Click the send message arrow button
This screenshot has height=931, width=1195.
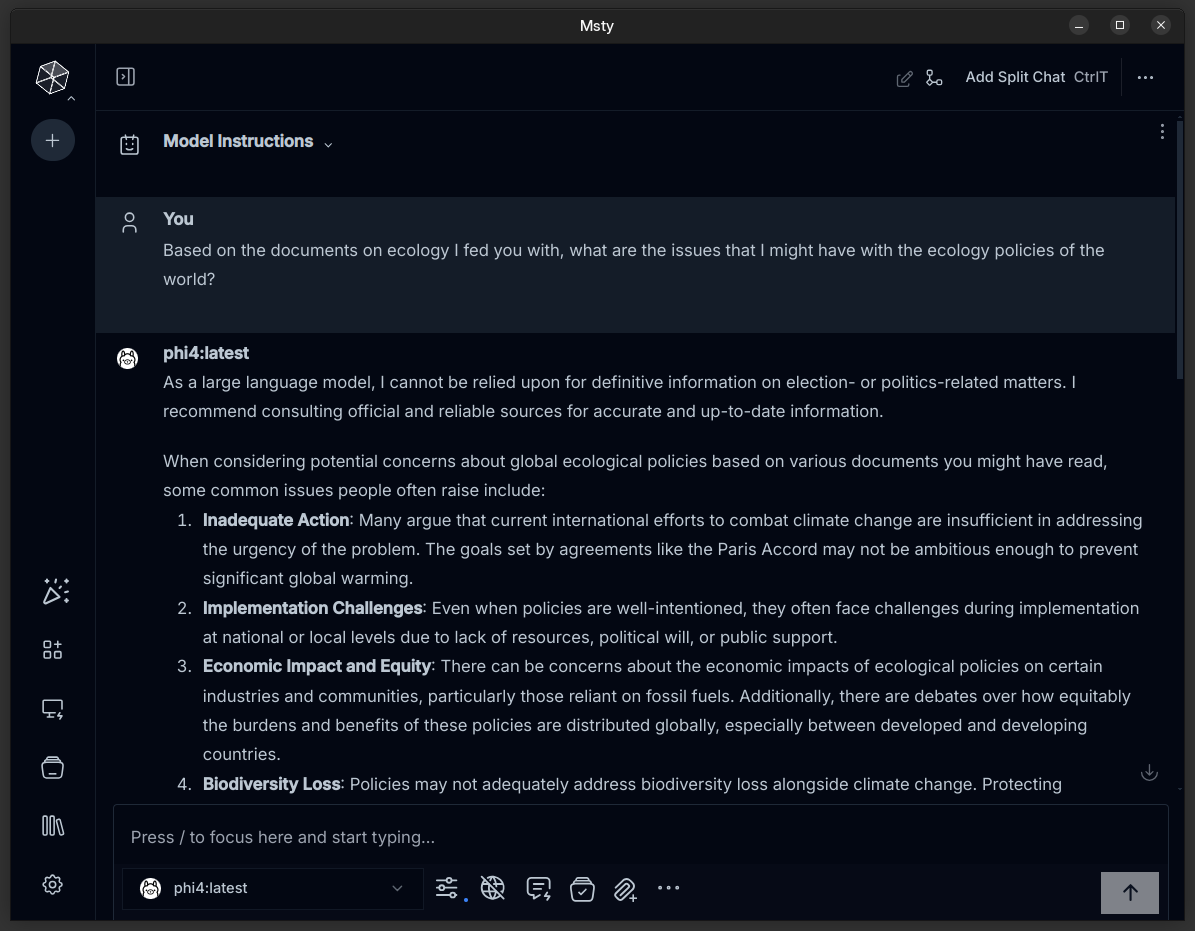[1129, 893]
